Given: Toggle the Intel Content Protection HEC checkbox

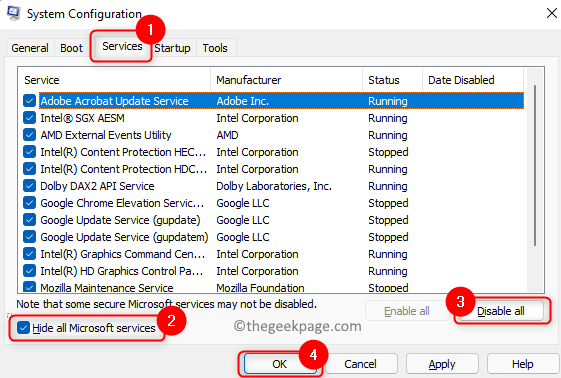Looking at the screenshot, I should tap(29, 152).
